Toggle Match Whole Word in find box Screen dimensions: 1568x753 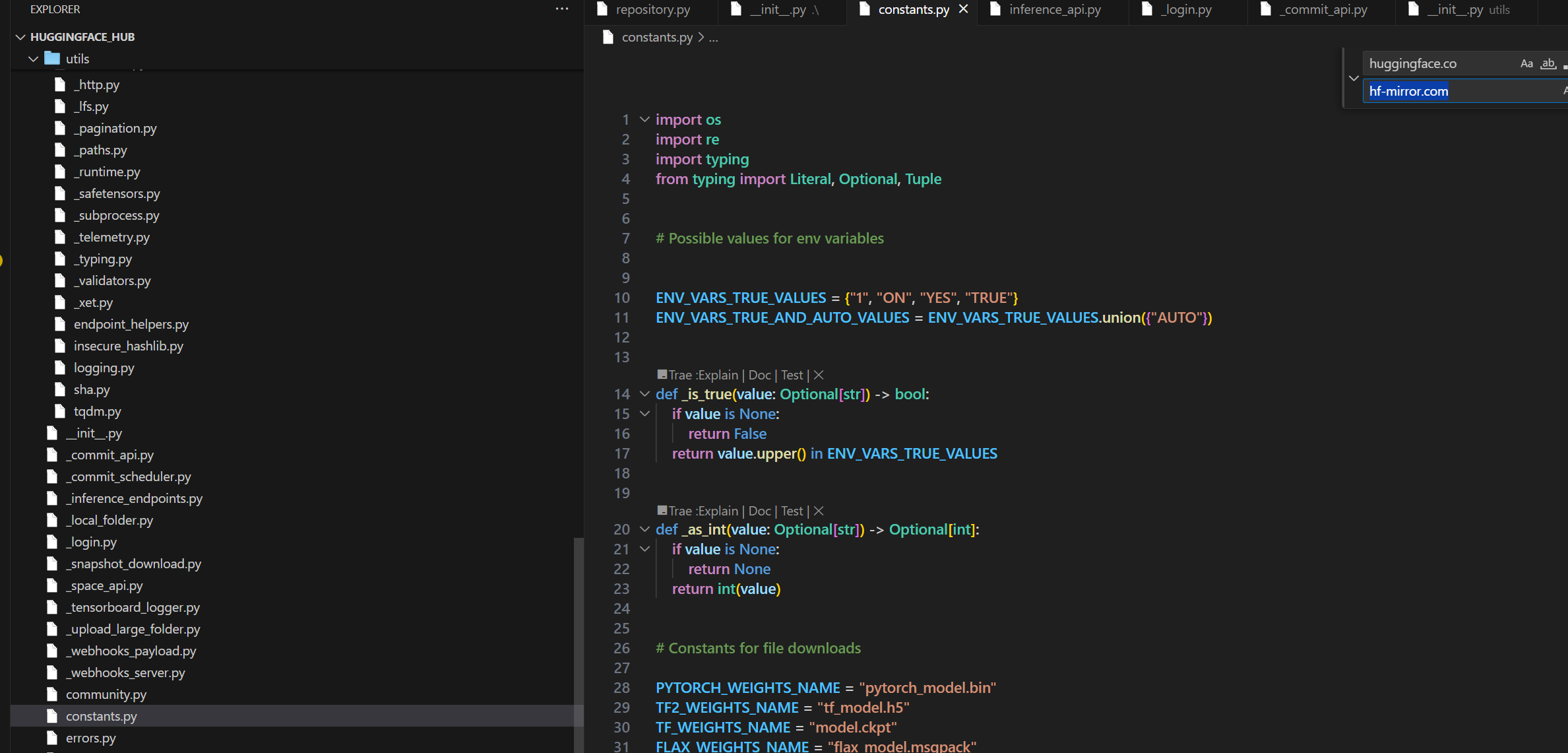point(1548,63)
